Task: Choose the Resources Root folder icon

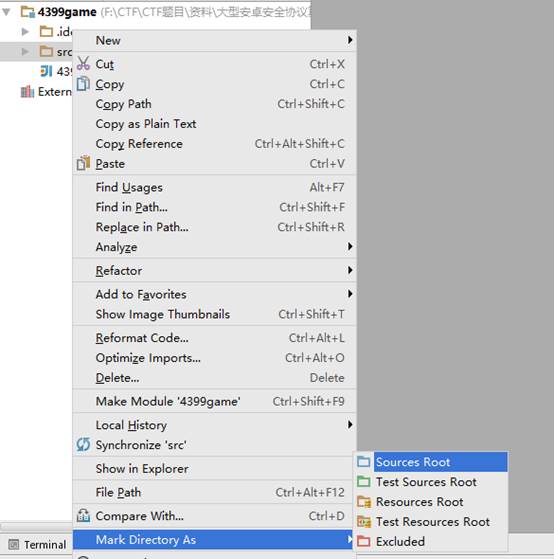Action: point(364,502)
